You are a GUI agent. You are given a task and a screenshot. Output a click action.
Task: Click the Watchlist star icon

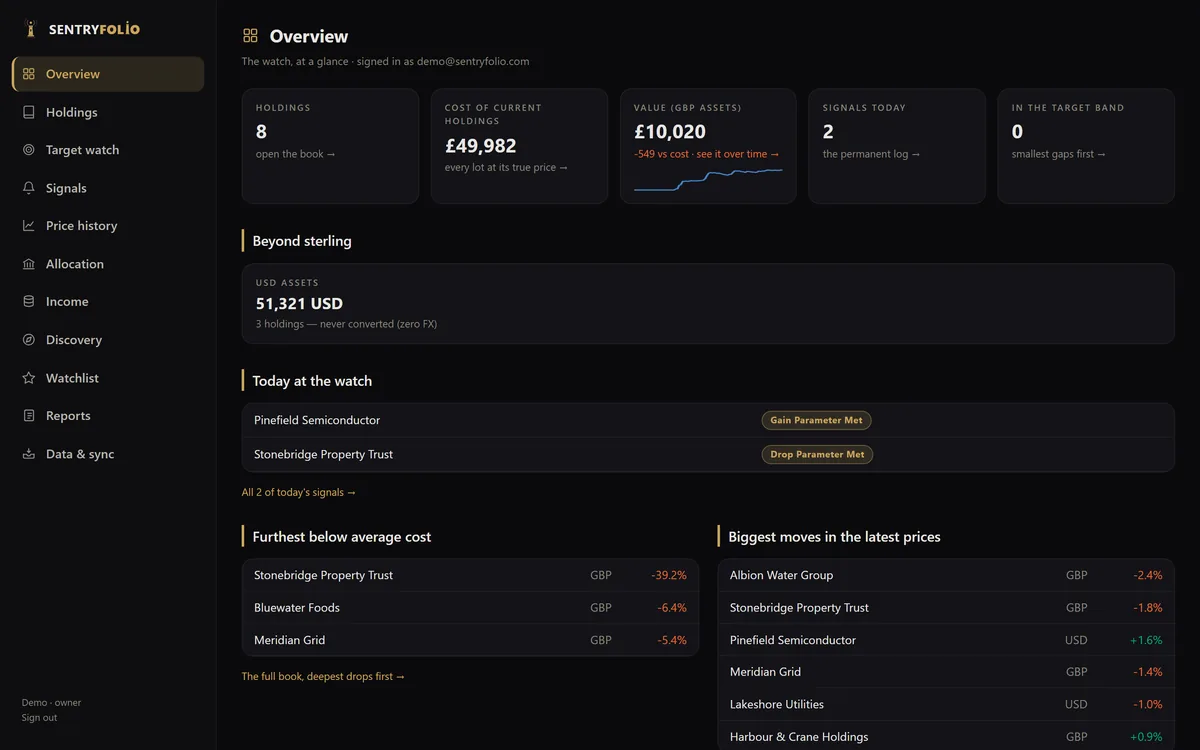point(29,378)
